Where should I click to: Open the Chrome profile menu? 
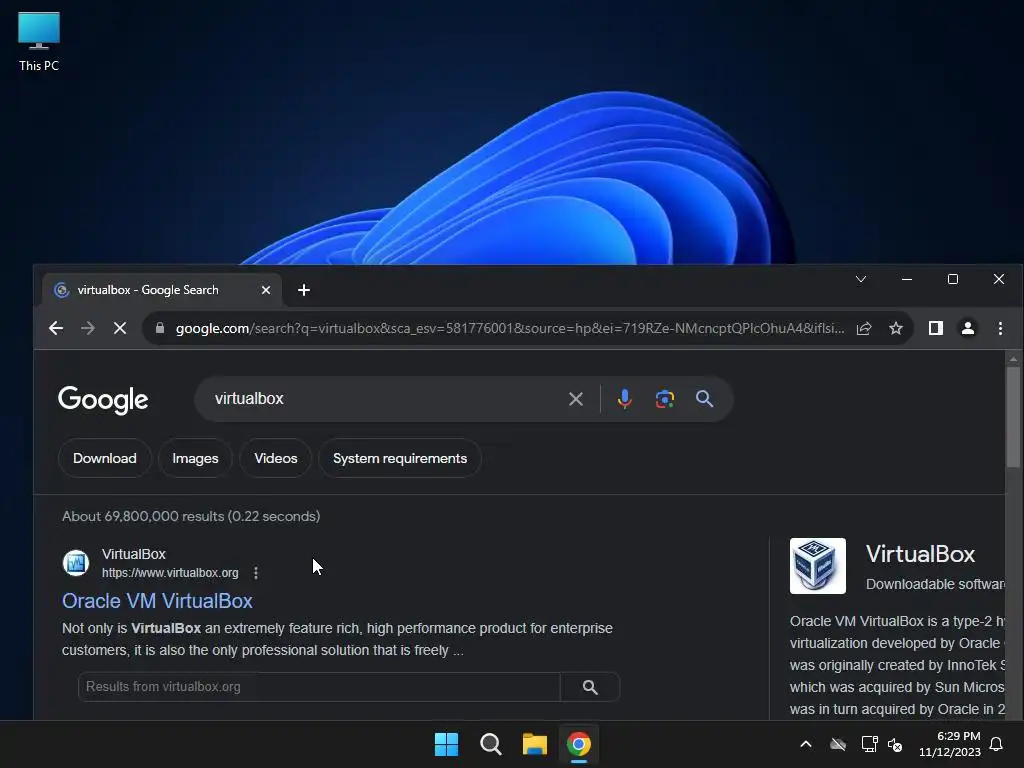(x=968, y=328)
